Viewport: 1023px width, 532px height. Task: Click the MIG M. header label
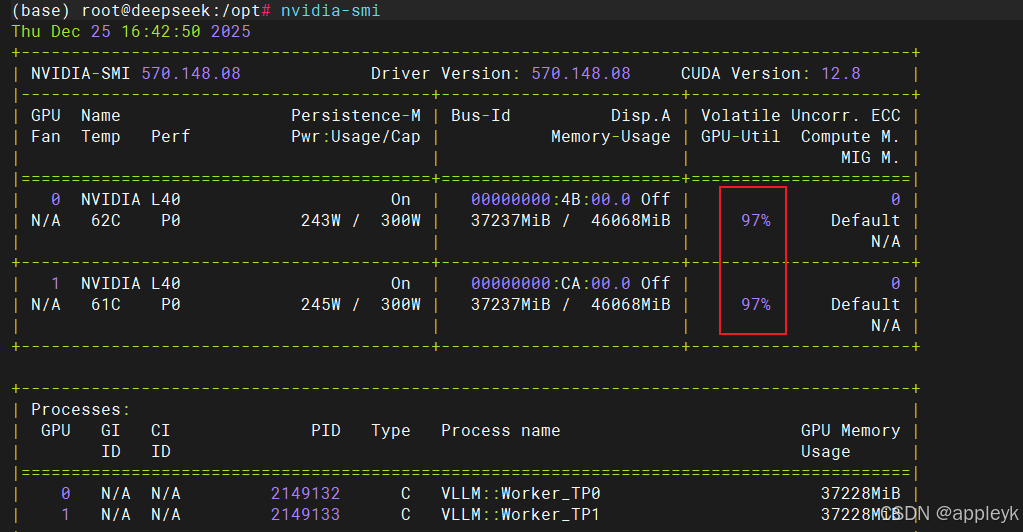click(871, 157)
